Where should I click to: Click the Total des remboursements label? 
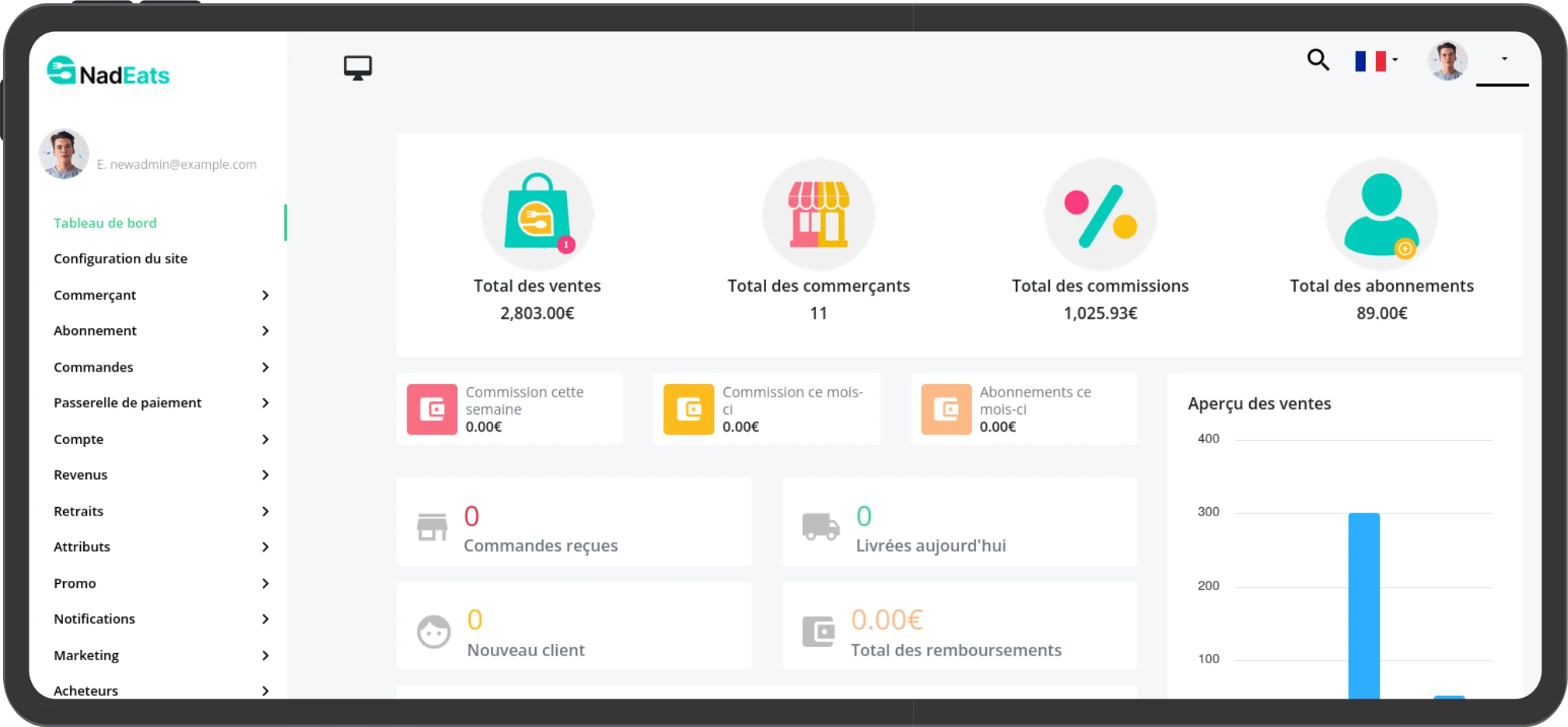[956, 650]
